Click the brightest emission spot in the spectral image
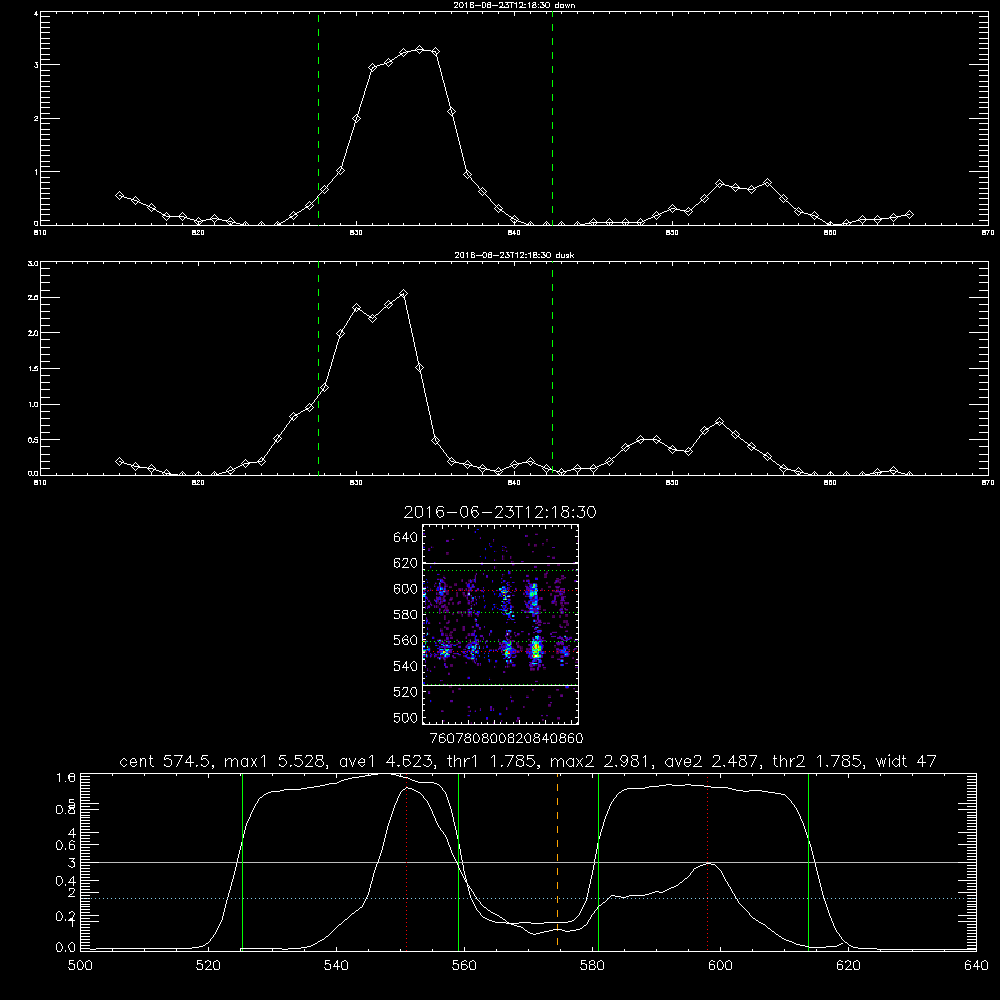Screen dimensions: 1000x1000 click(x=536, y=651)
